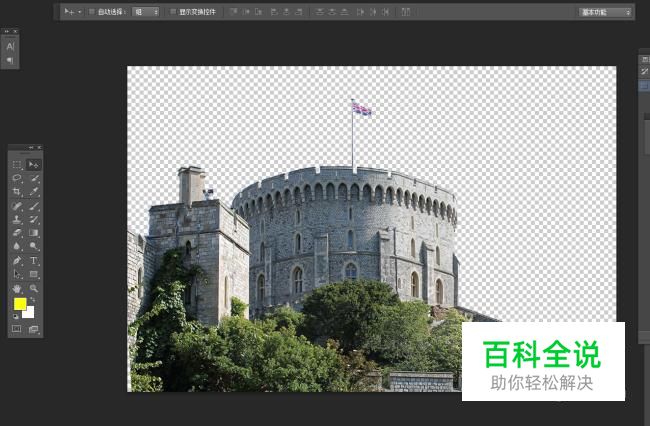Screen dimensions: 650x426
Task: Select the Move tool in tools panel
Action: pos(34,165)
